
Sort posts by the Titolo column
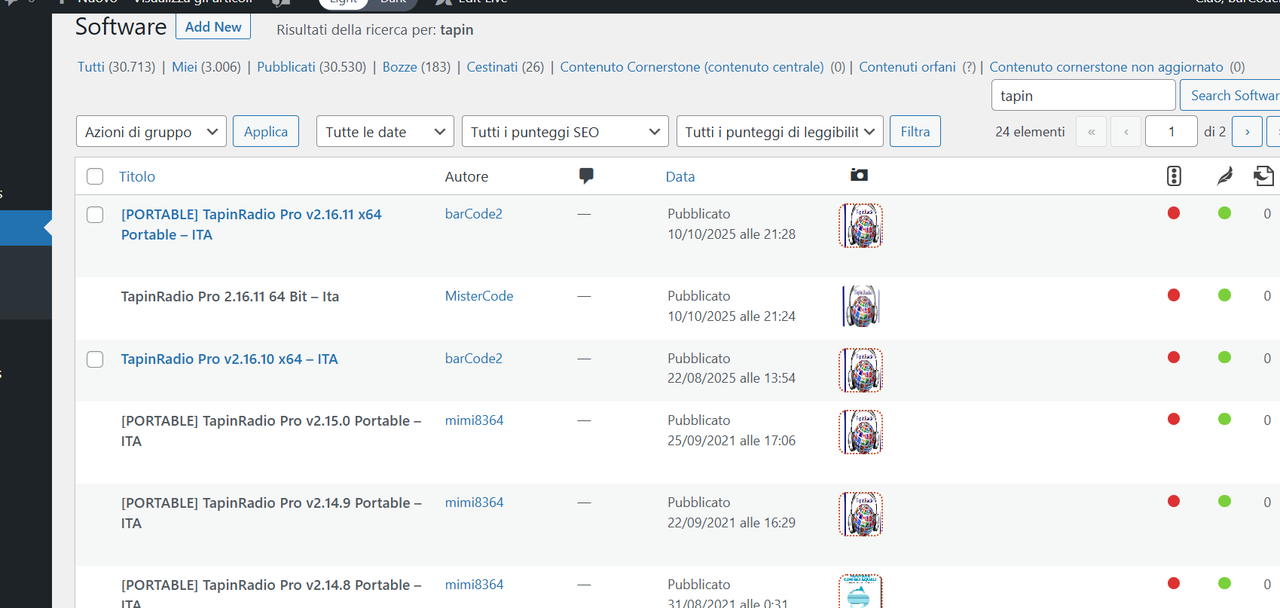pyautogui.click(x=137, y=176)
